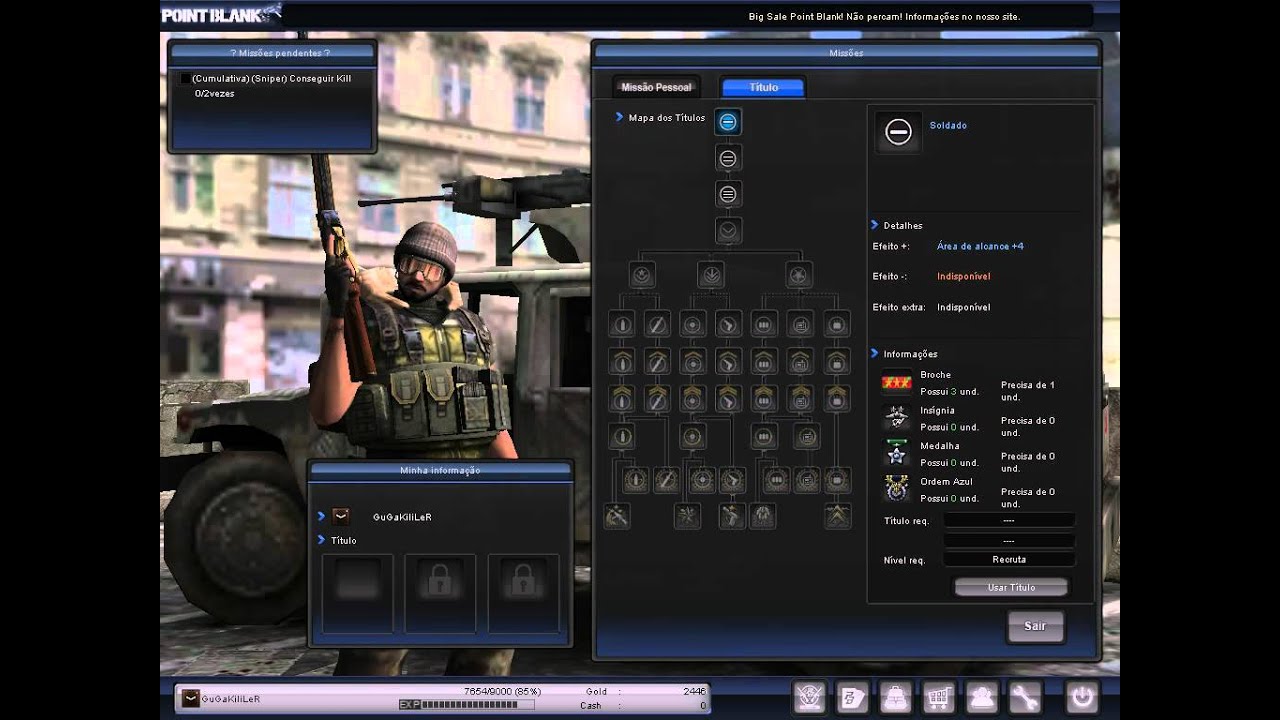Click the Ordem Azul medal icon
This screenshot has height=720, width=1280.
click(x=896, y=489)
